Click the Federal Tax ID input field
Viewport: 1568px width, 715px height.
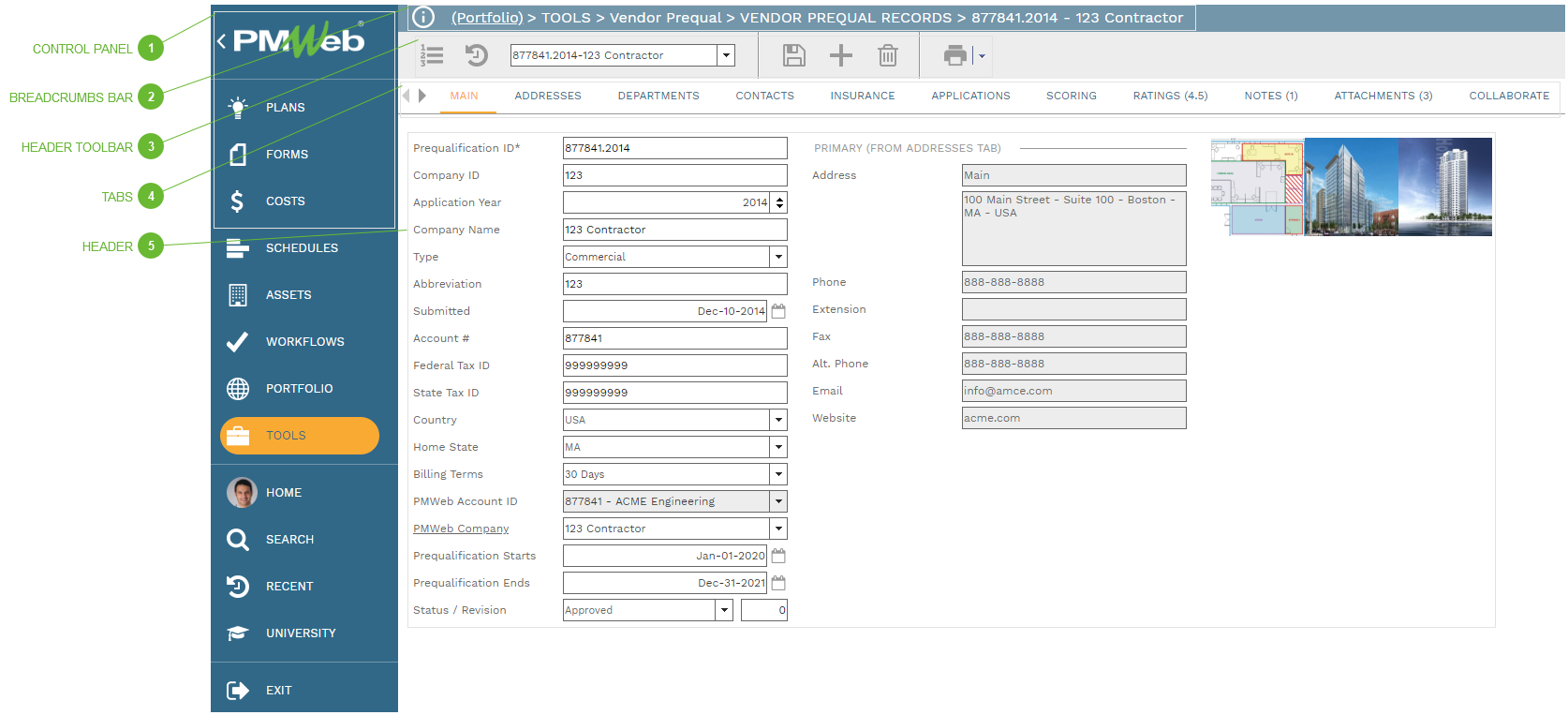[674, 365]
